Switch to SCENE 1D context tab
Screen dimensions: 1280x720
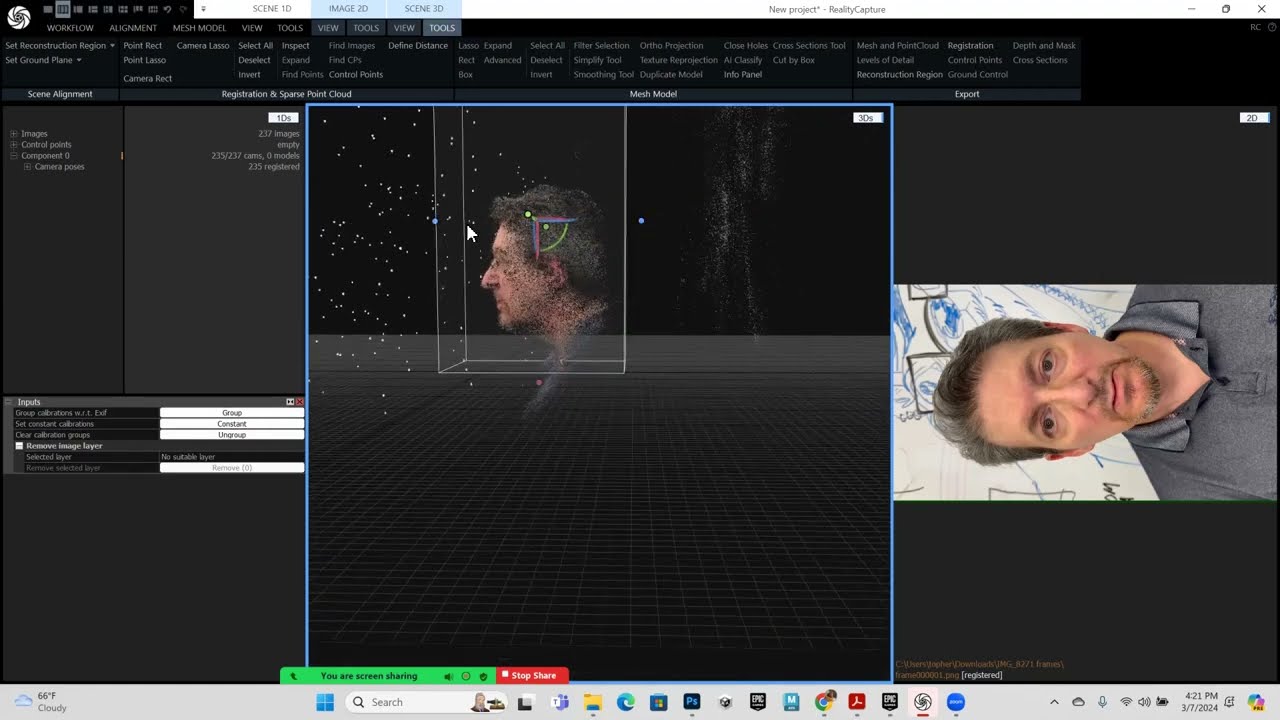point(272,9)
